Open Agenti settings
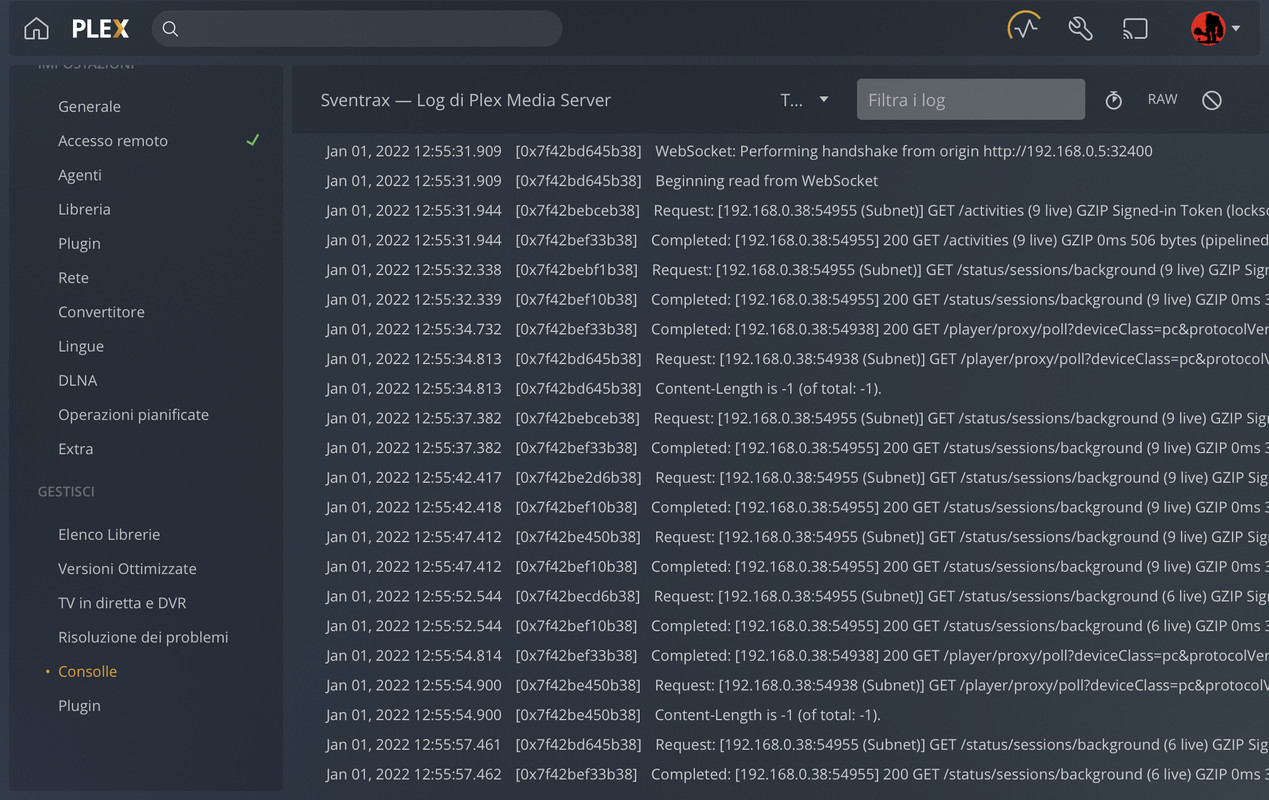This screenshot has width=1269, height=800. point(80,175)
